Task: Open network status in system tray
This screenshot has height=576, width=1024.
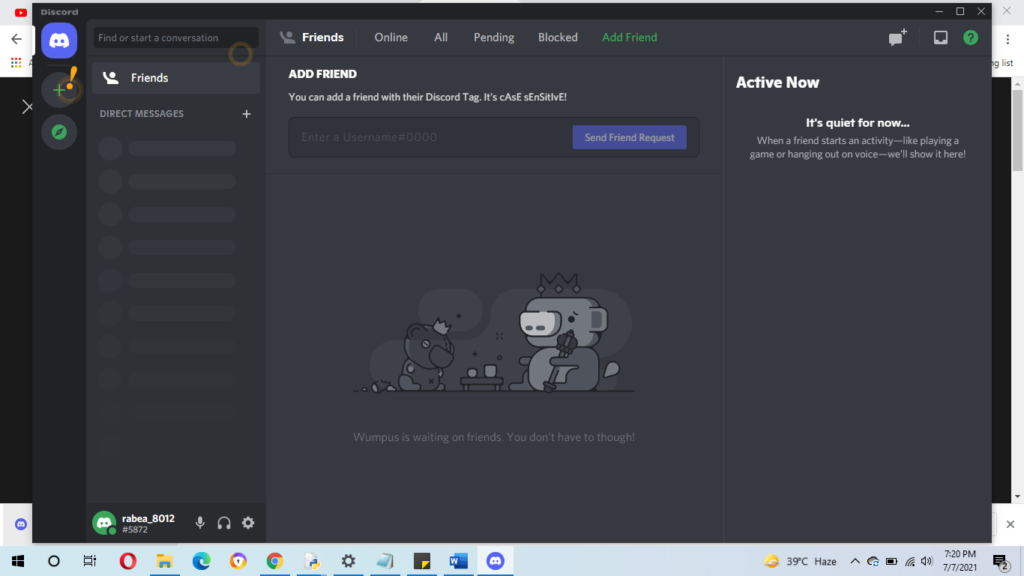Action: [x=910, y=561]
